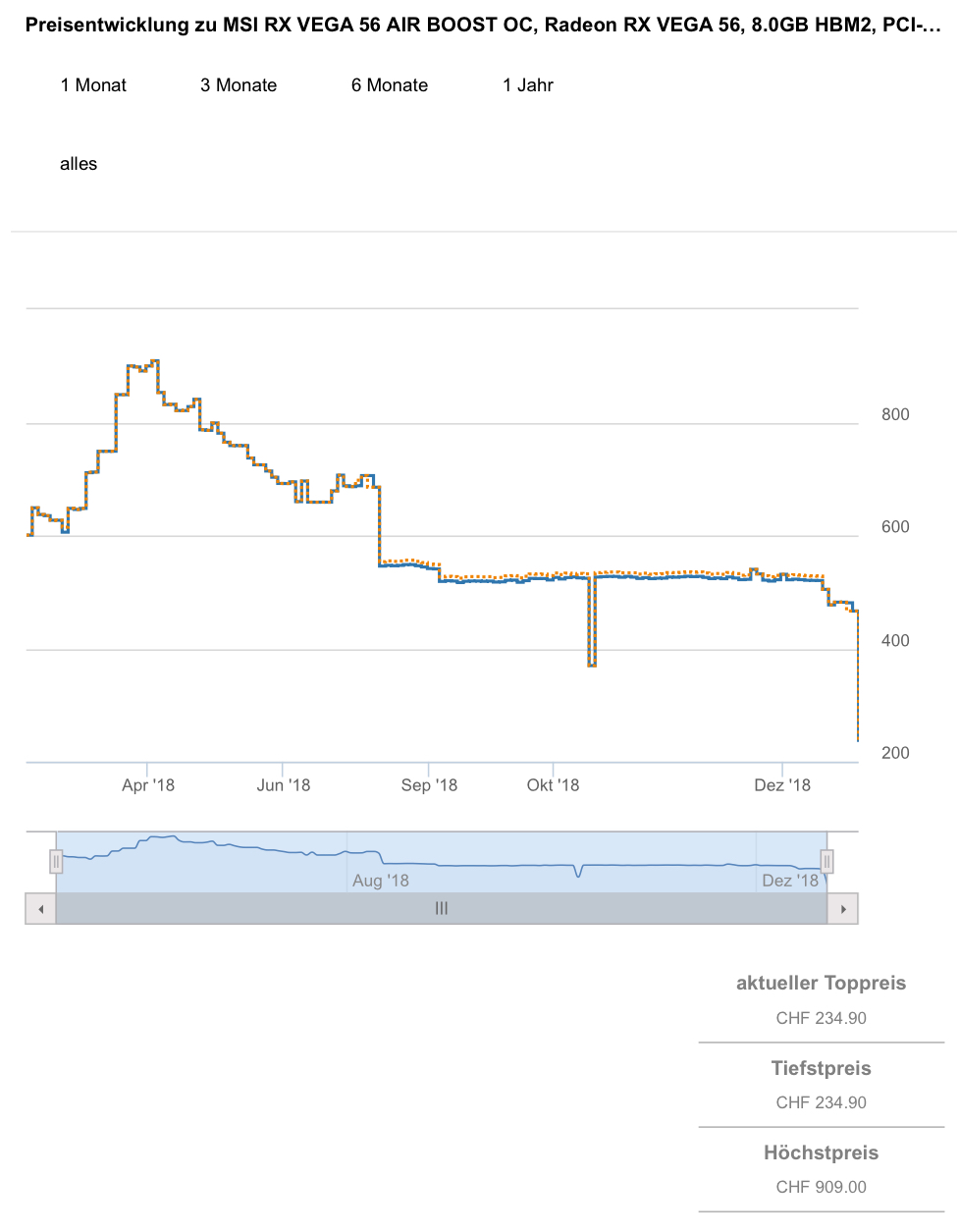The width and height of the screenshot is (959, 1232).
Task: Click the left scroll arrow of the navigator scrollbar
Action: 40,909
